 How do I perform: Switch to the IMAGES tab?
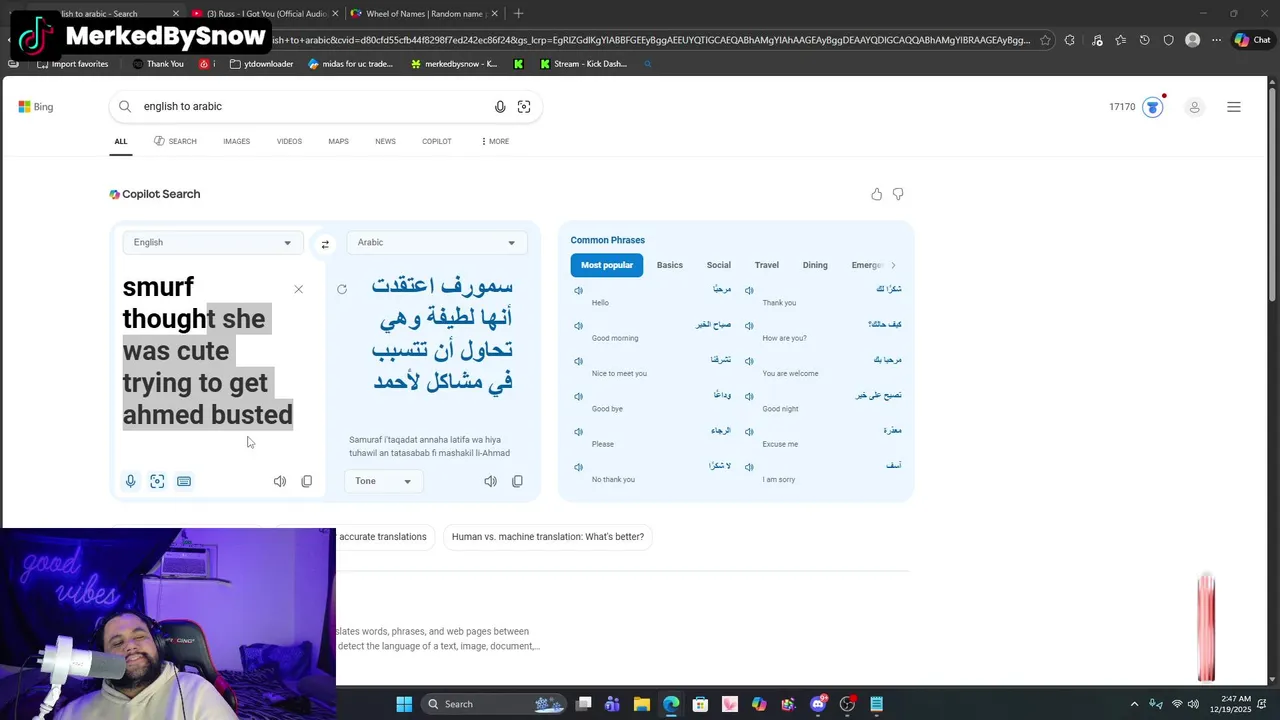tap(237, 141)
